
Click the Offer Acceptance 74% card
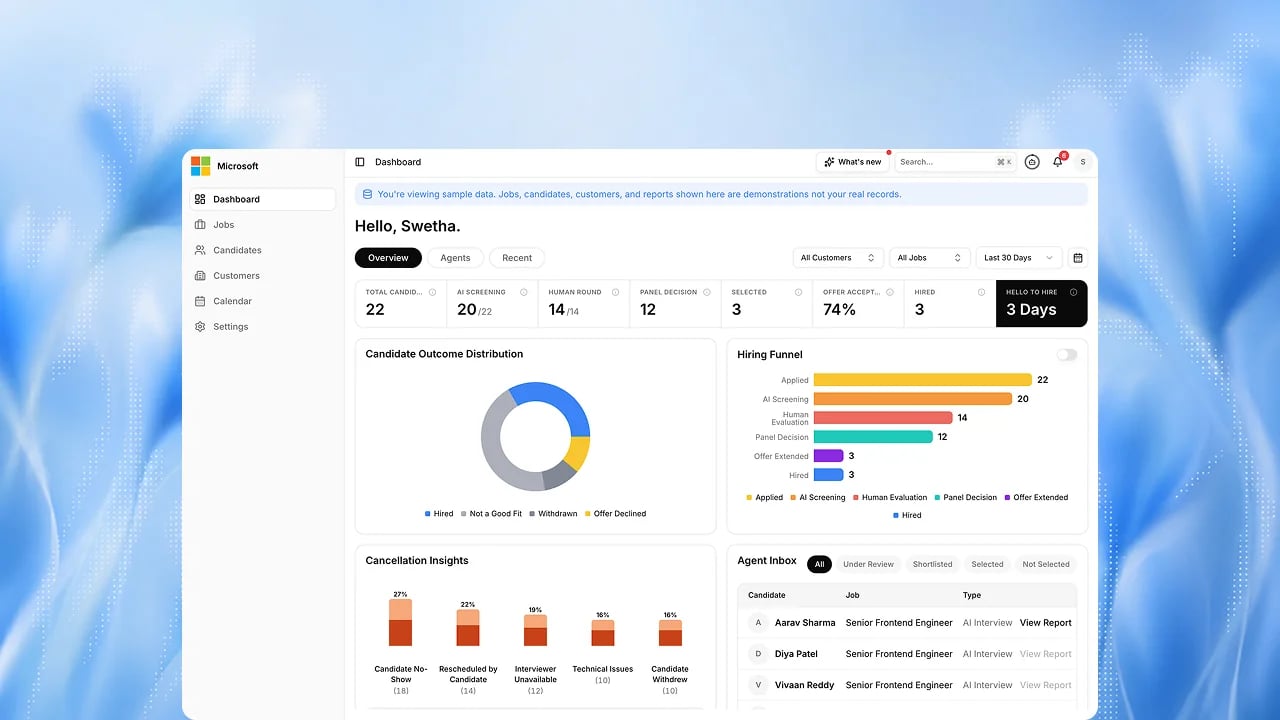[x=858, y=303]
